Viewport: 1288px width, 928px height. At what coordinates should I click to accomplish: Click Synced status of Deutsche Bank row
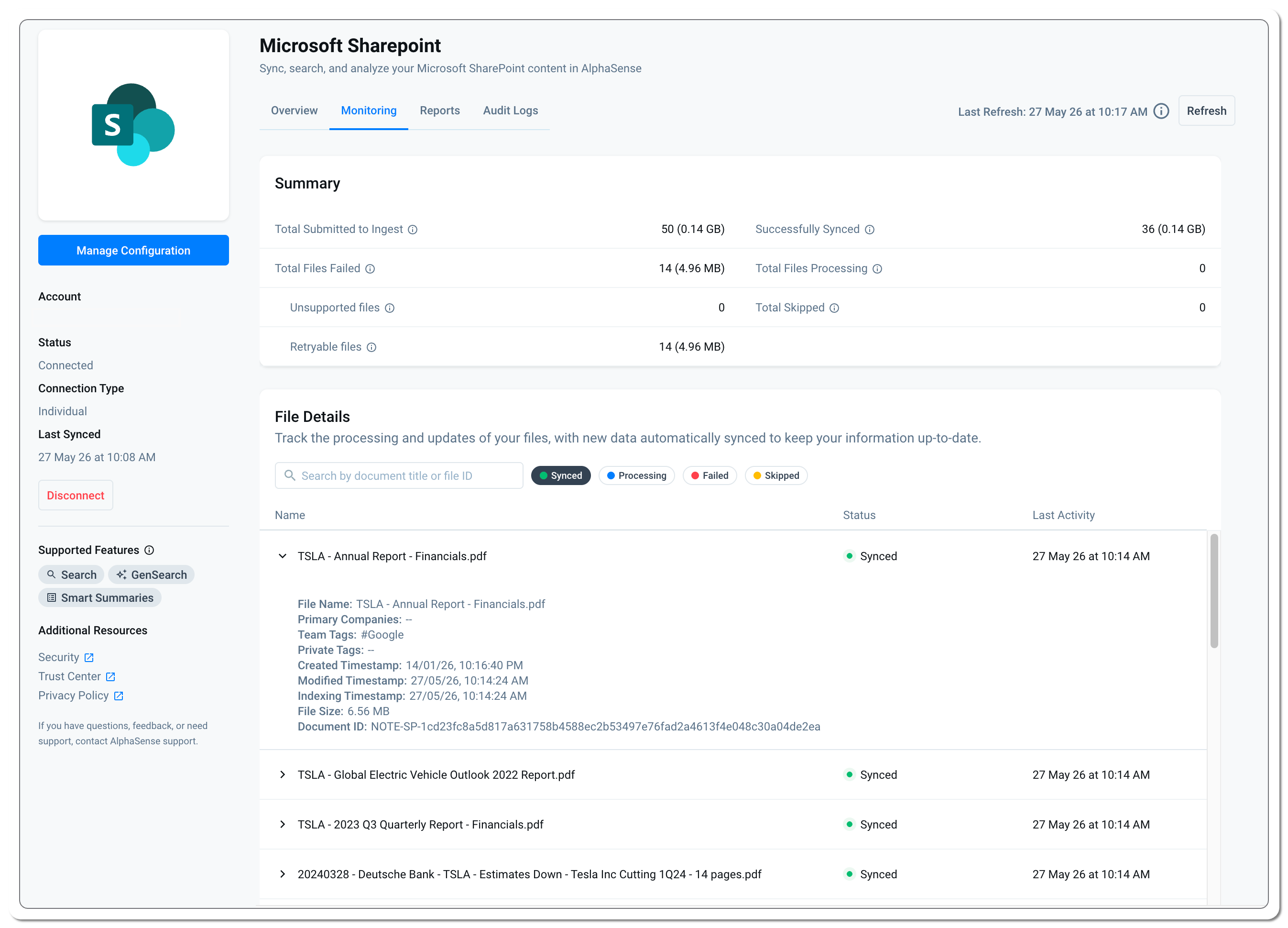pos(871,874)
